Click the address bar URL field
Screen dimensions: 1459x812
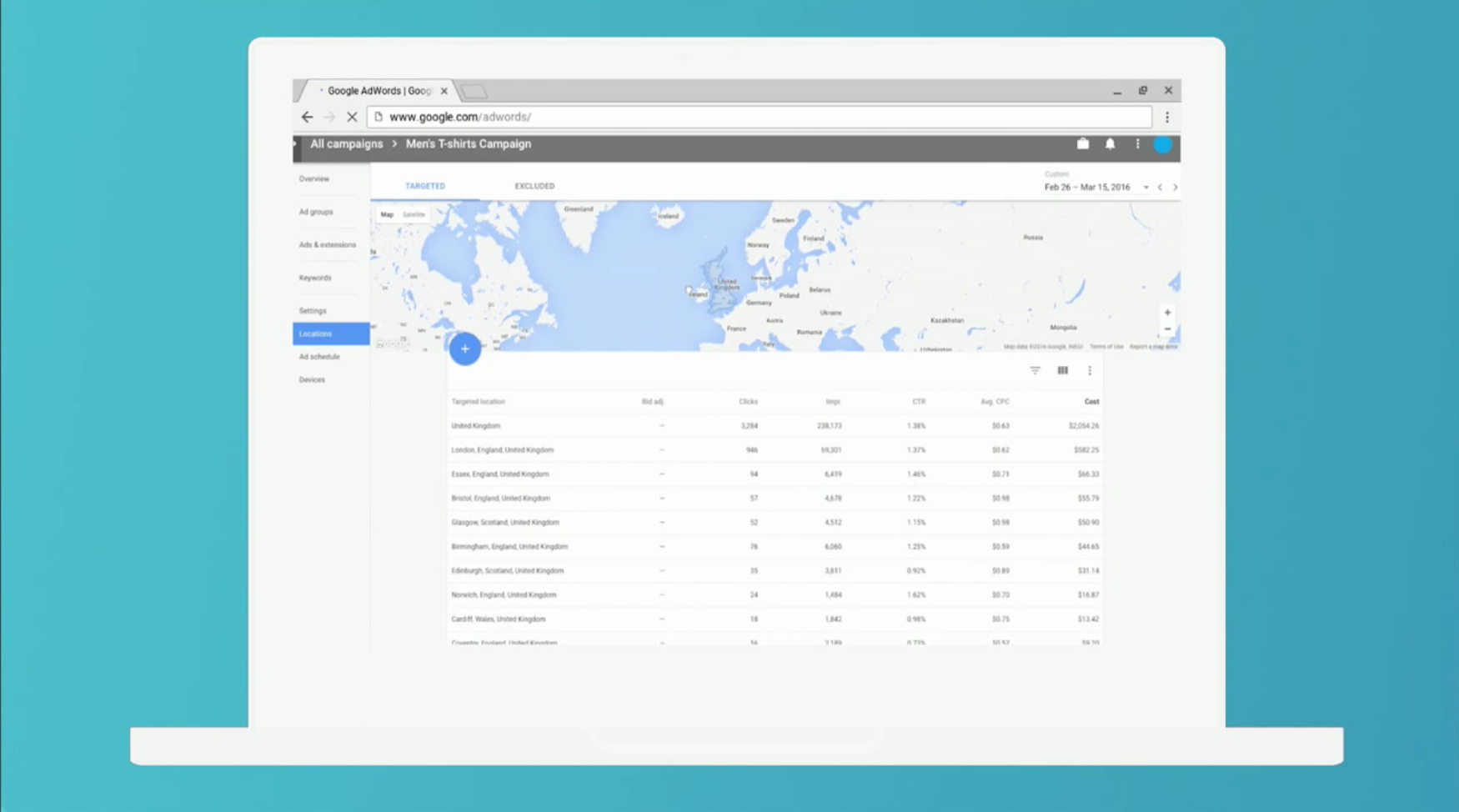pos(759,117)
